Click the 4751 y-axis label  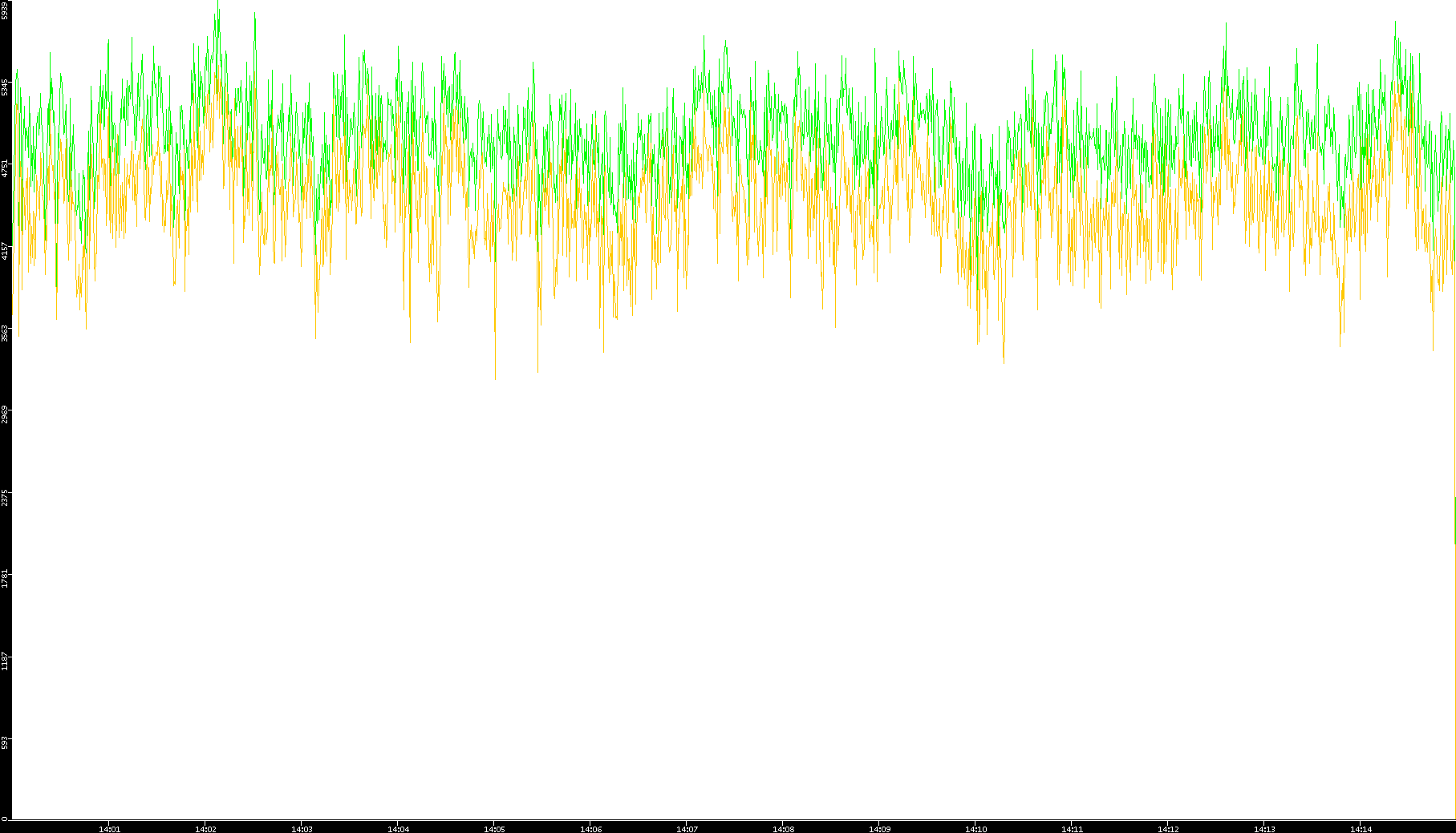click(x=5, y=168)
